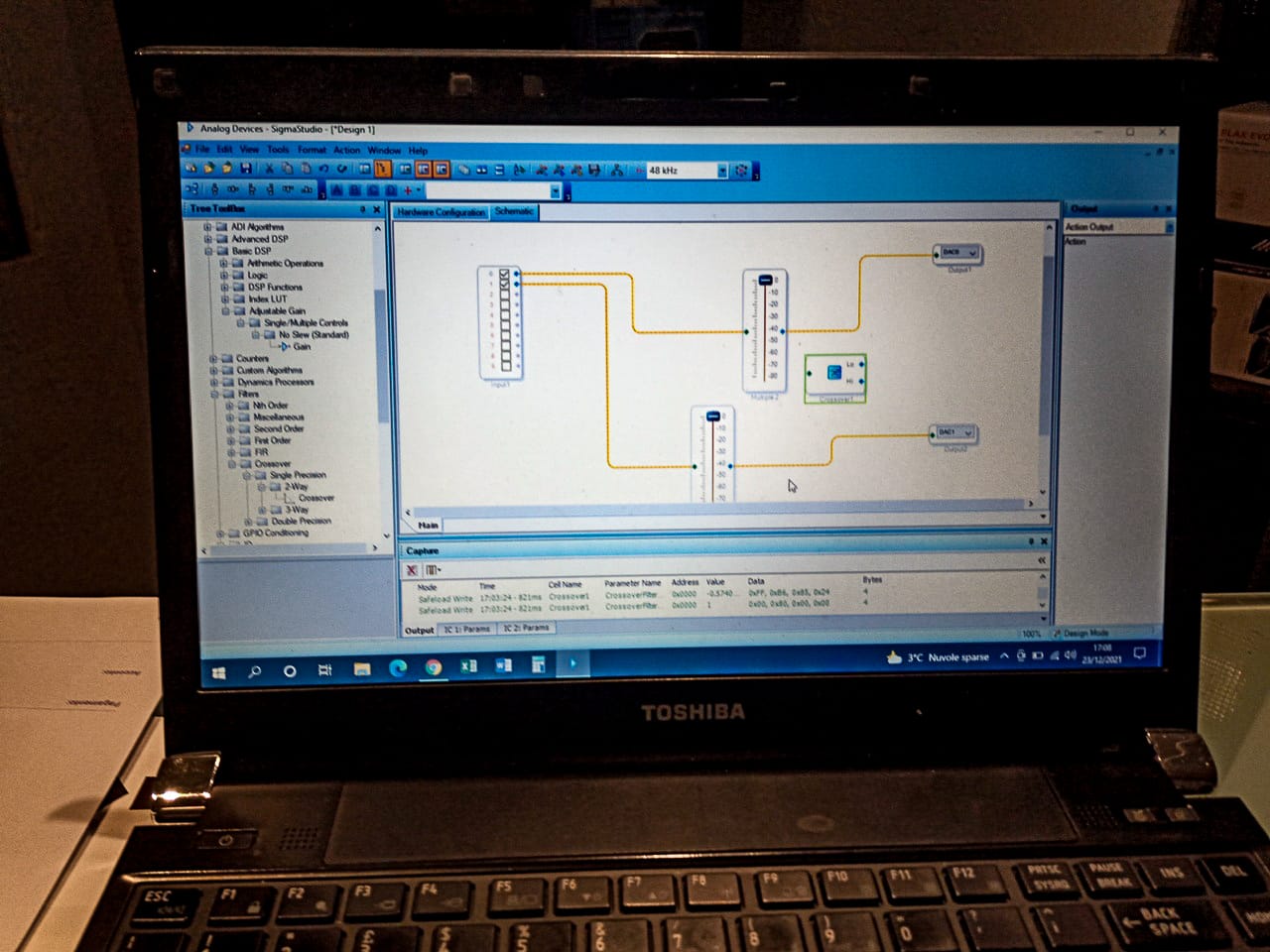Switch to the Schematic tab
1270x952 pixels.
pos(514,211)
